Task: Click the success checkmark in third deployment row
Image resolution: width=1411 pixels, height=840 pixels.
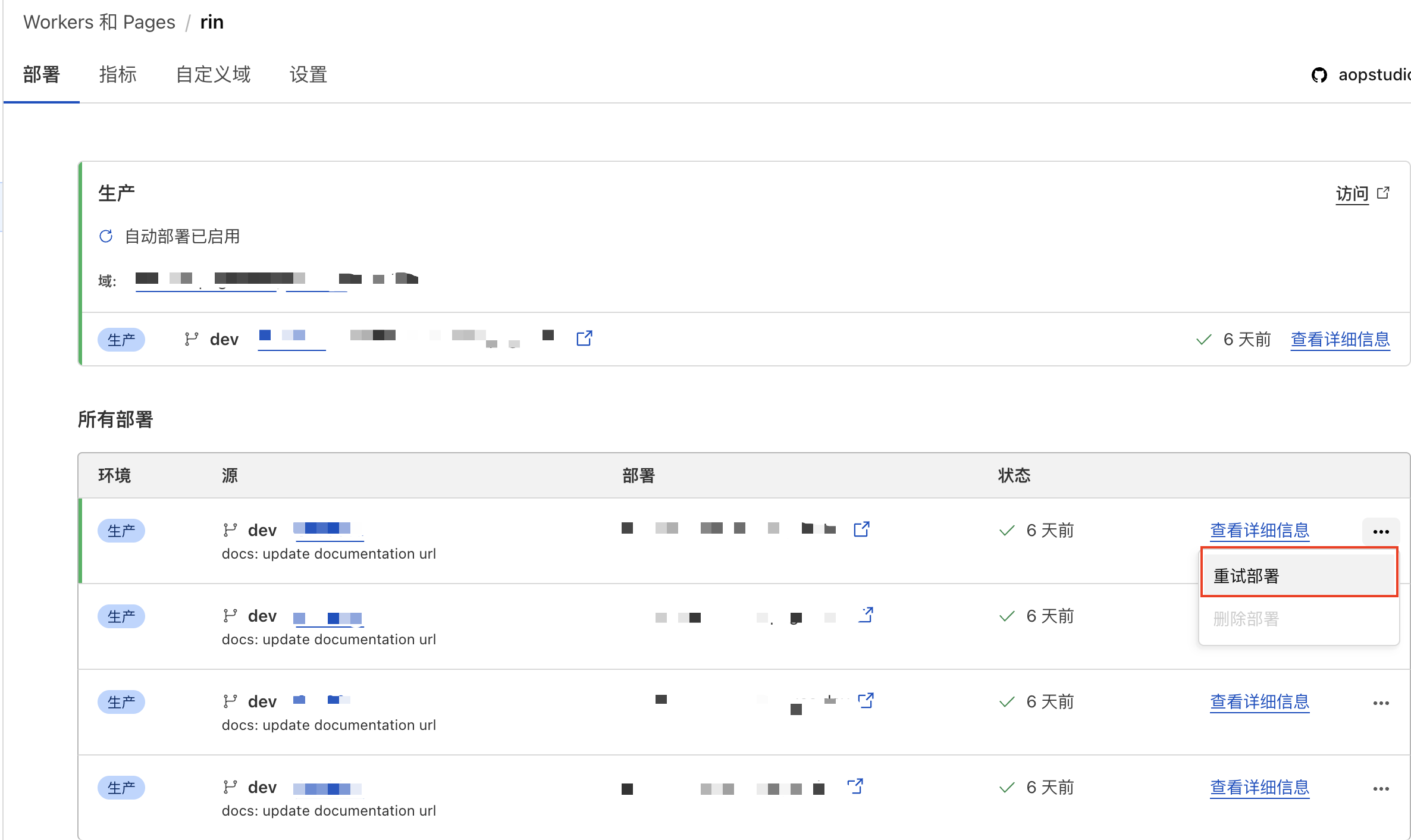Action: point(1006,701)
